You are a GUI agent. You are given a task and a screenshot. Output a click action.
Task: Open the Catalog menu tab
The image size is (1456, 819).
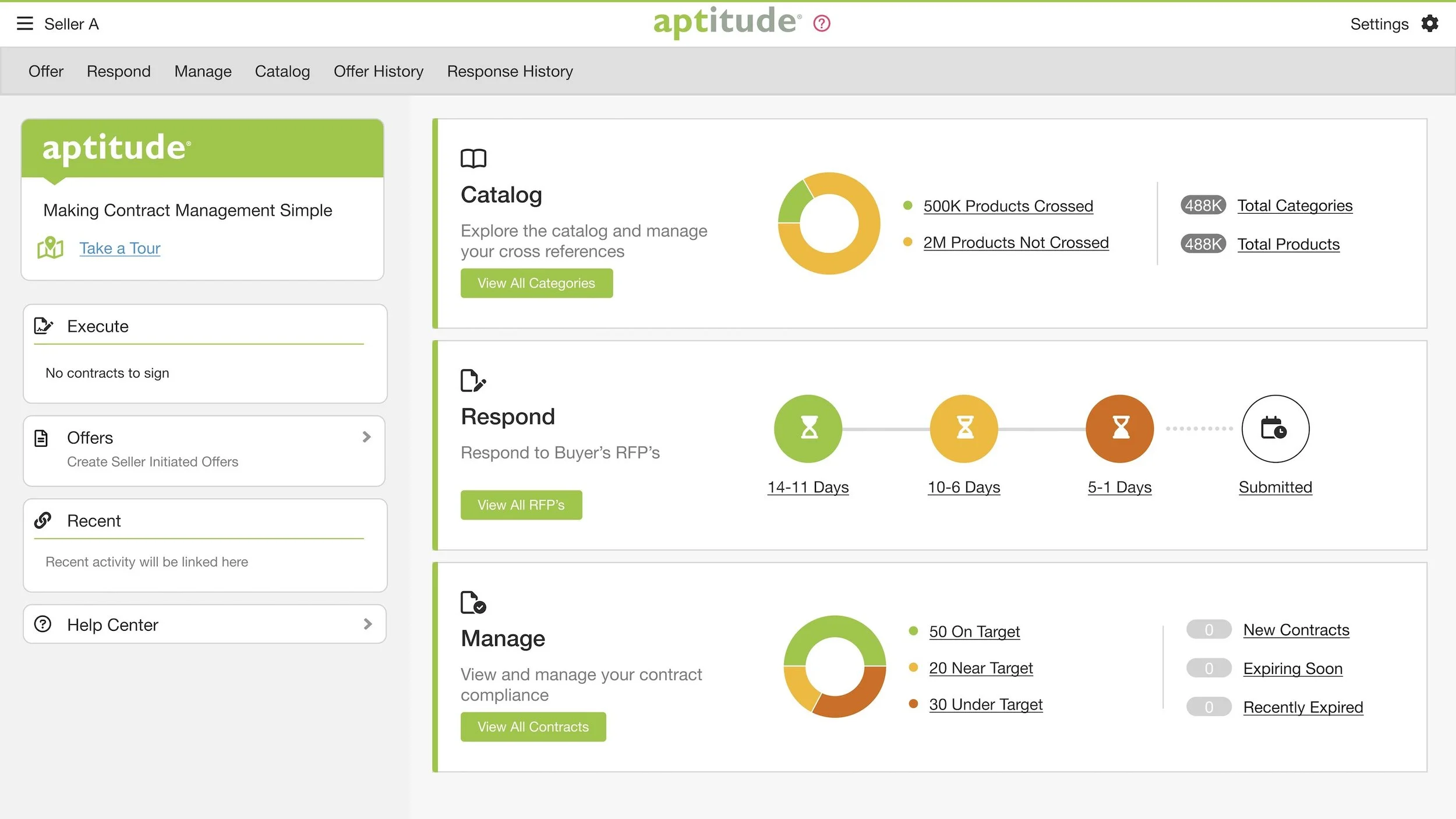pyautogui.click(x=282, y=71)
